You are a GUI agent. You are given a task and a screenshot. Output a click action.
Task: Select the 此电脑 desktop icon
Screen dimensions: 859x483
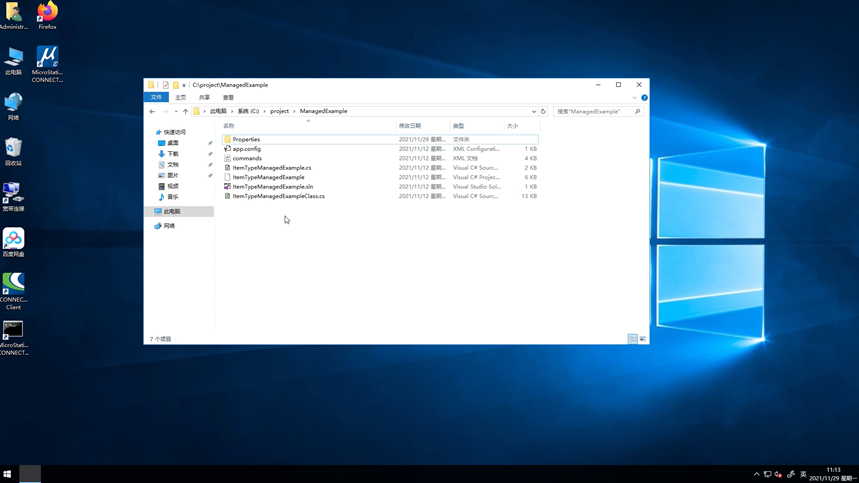tap(13, 61)
